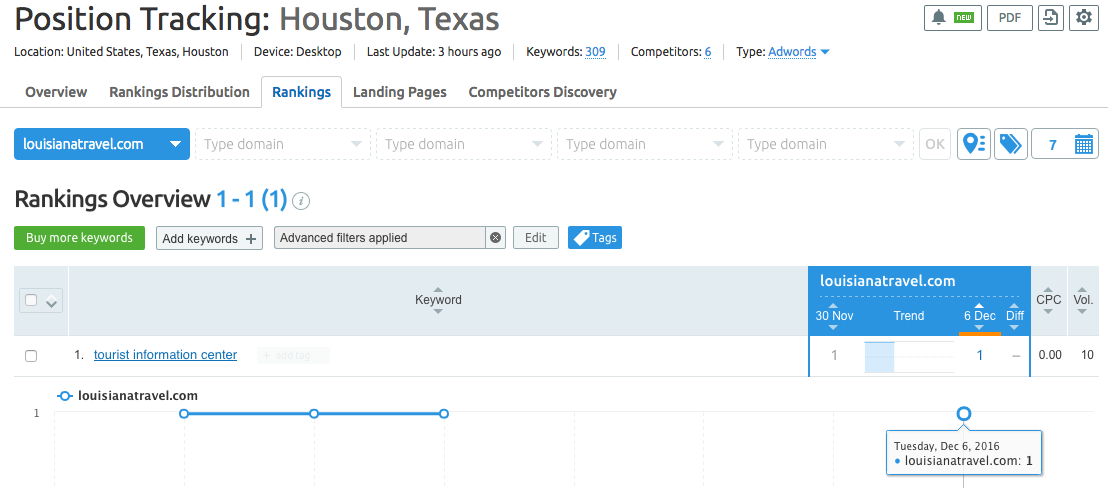Click the Advanced filters applied field
1108x488 pixels.
(x=380, y=238)
